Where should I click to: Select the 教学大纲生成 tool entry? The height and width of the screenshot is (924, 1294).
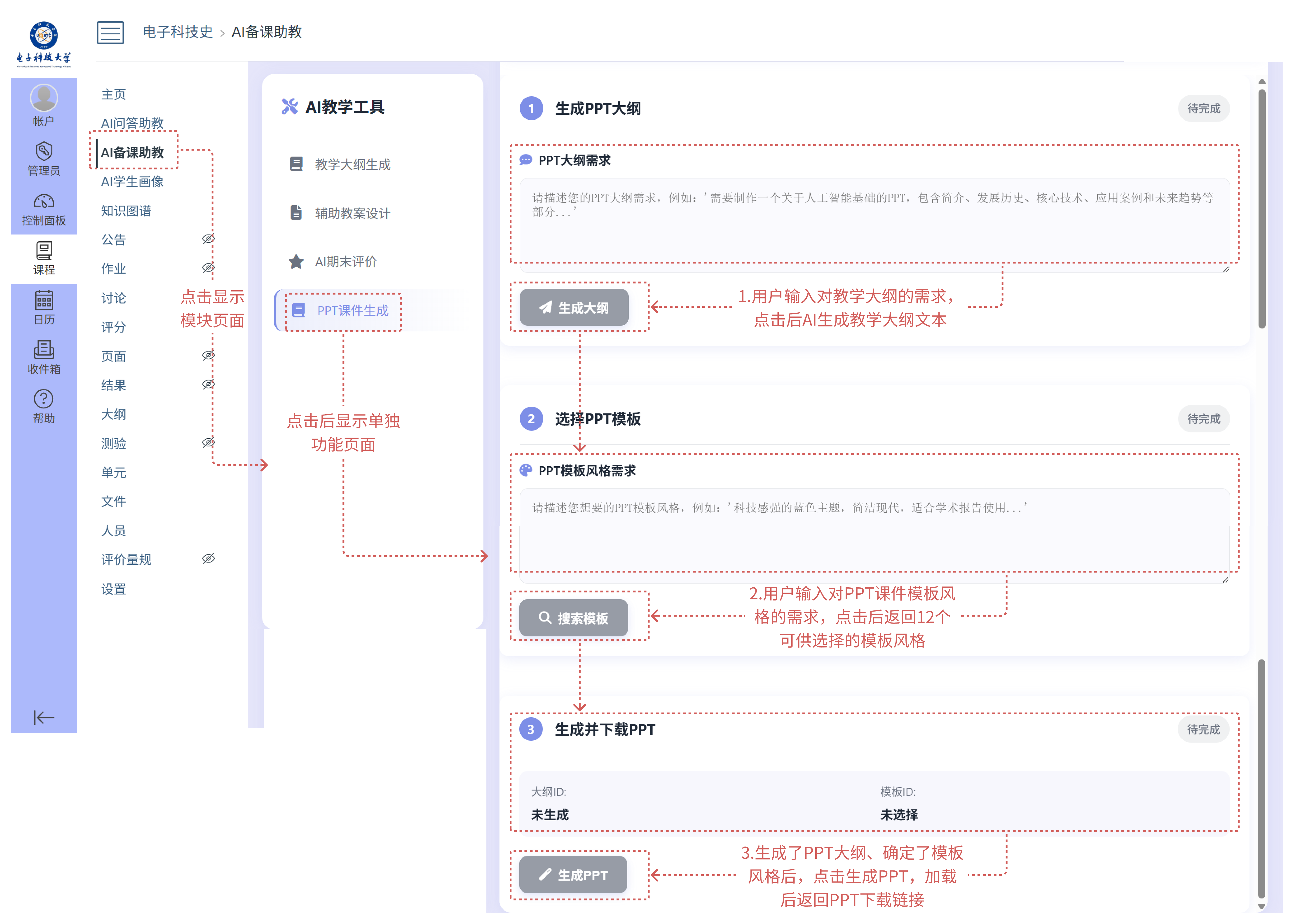(352, 164)
